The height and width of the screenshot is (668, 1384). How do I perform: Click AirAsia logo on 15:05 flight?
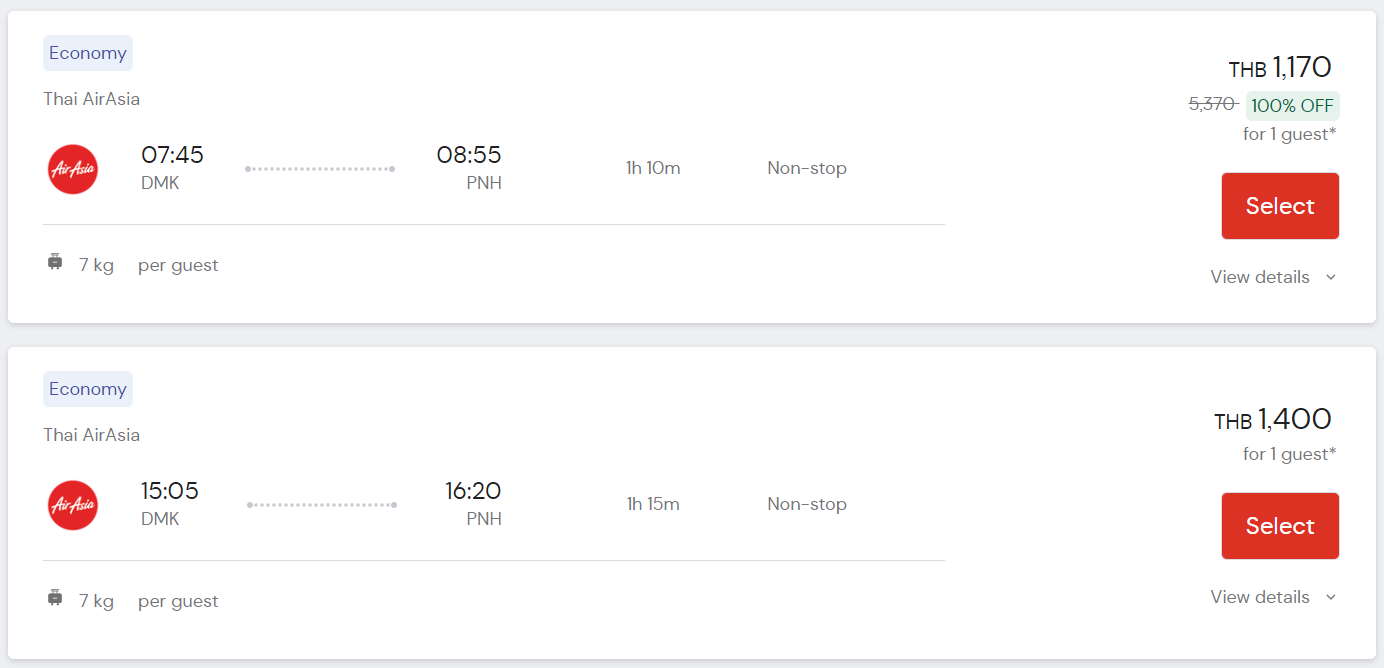73,505
